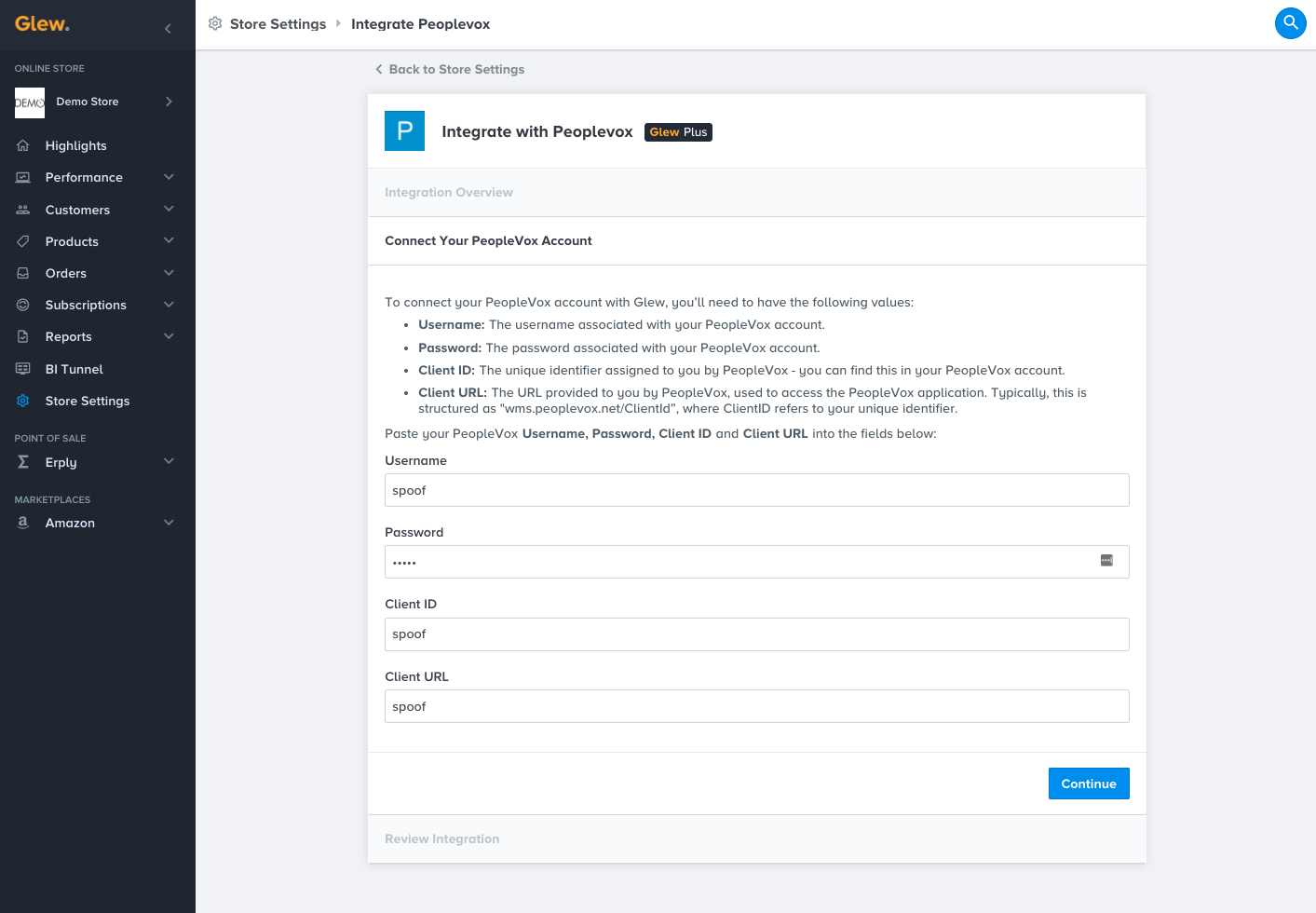This screenshot has height=913, width=1316.
Task: Open Customers in the sidebar
Action: (x=77, y=210)
